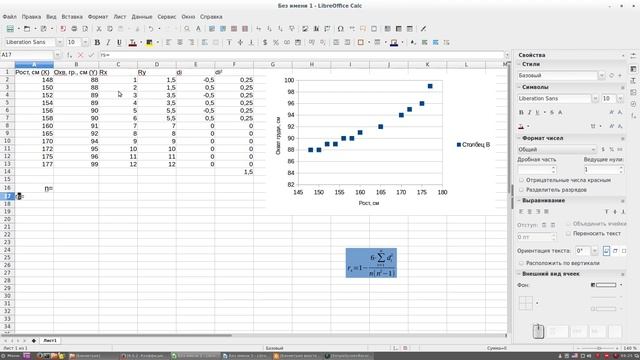Click Center Horizontally icon in toolbar
The height and width of the screenshot is (360, 640).
[x=180, y=42]
